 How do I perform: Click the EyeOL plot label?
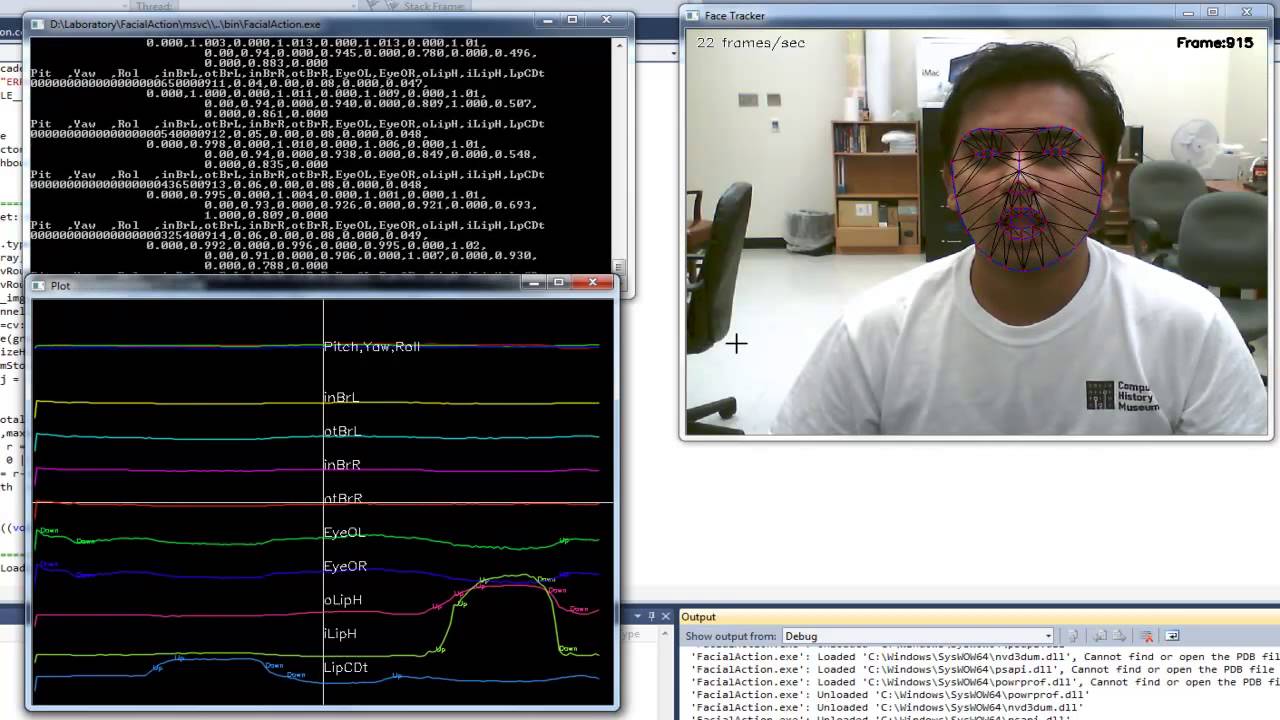point(345,533)
